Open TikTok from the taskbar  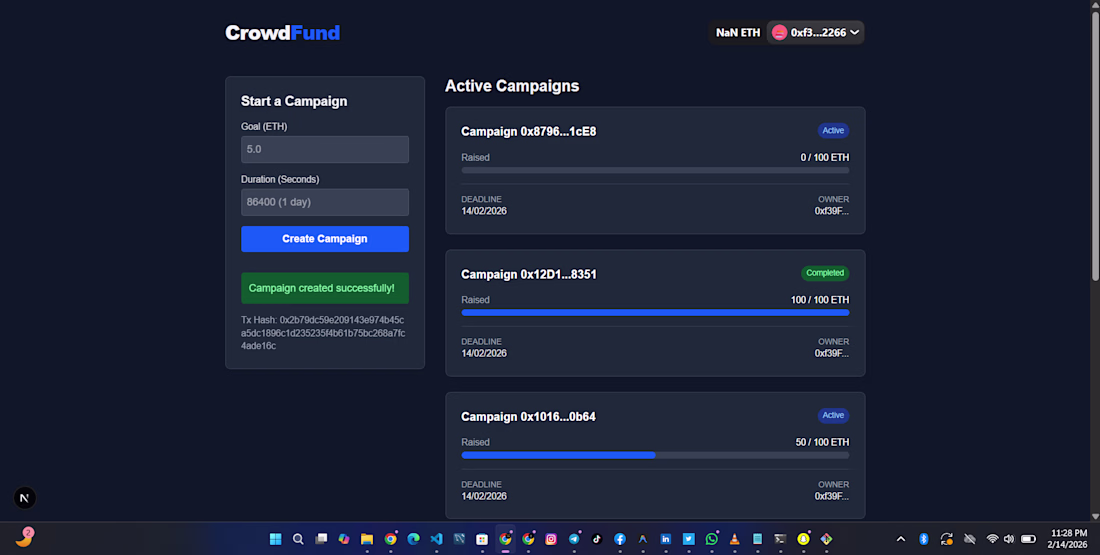pos(597,539)
